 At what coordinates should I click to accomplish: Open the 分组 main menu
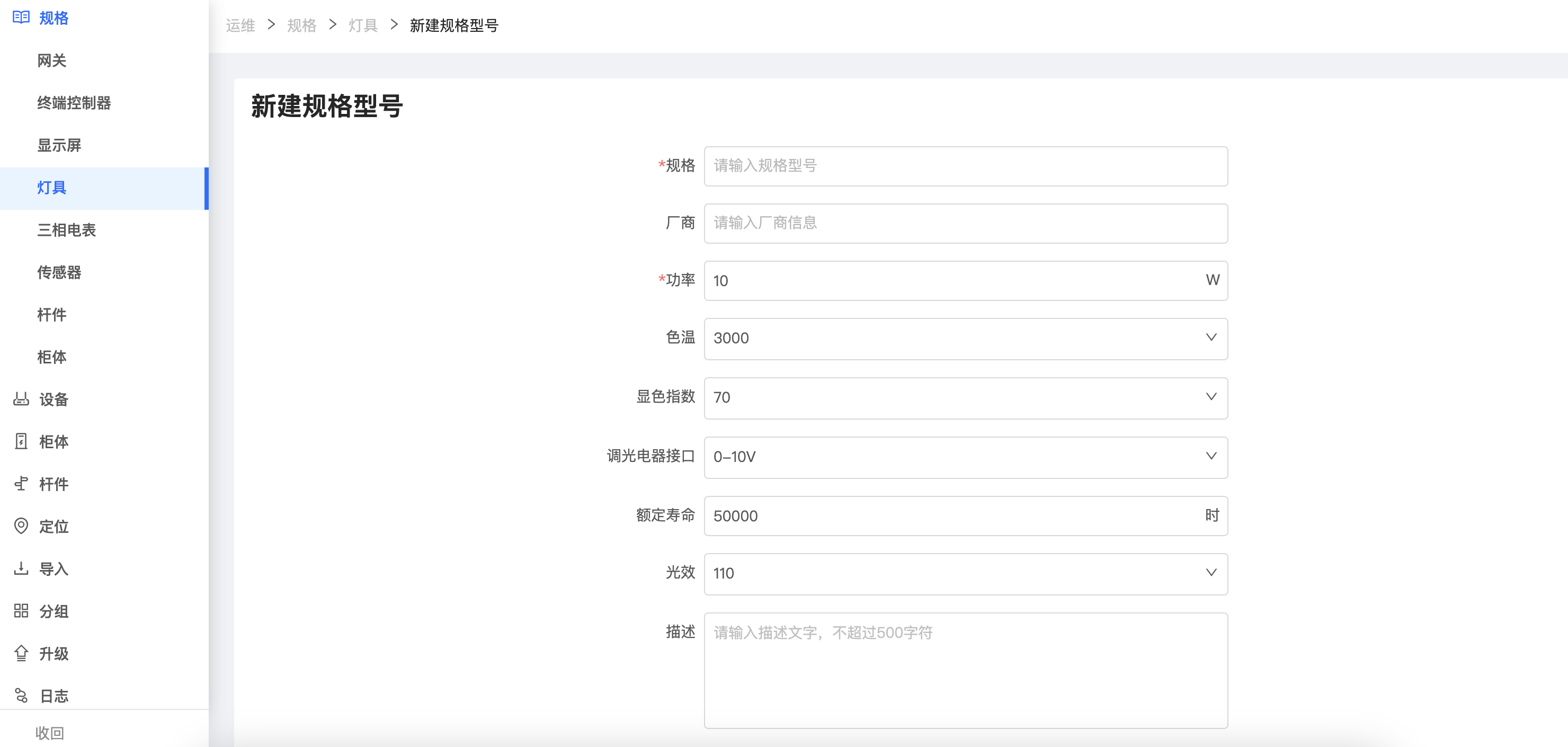(54, 611)
